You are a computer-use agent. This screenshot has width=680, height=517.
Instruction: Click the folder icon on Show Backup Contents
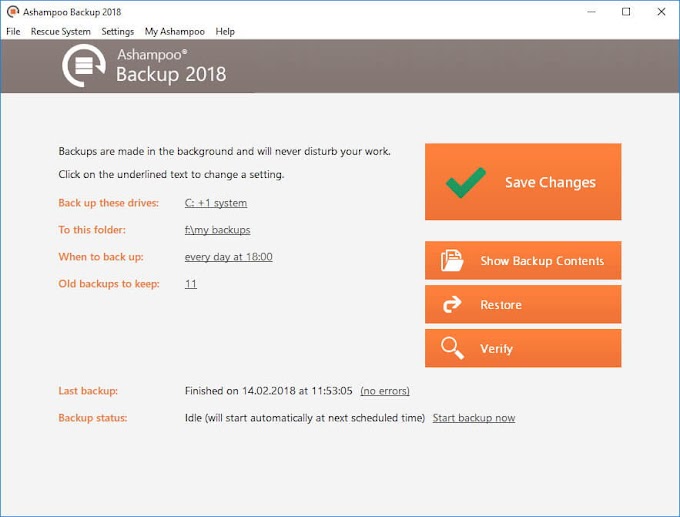click(452, 261)
